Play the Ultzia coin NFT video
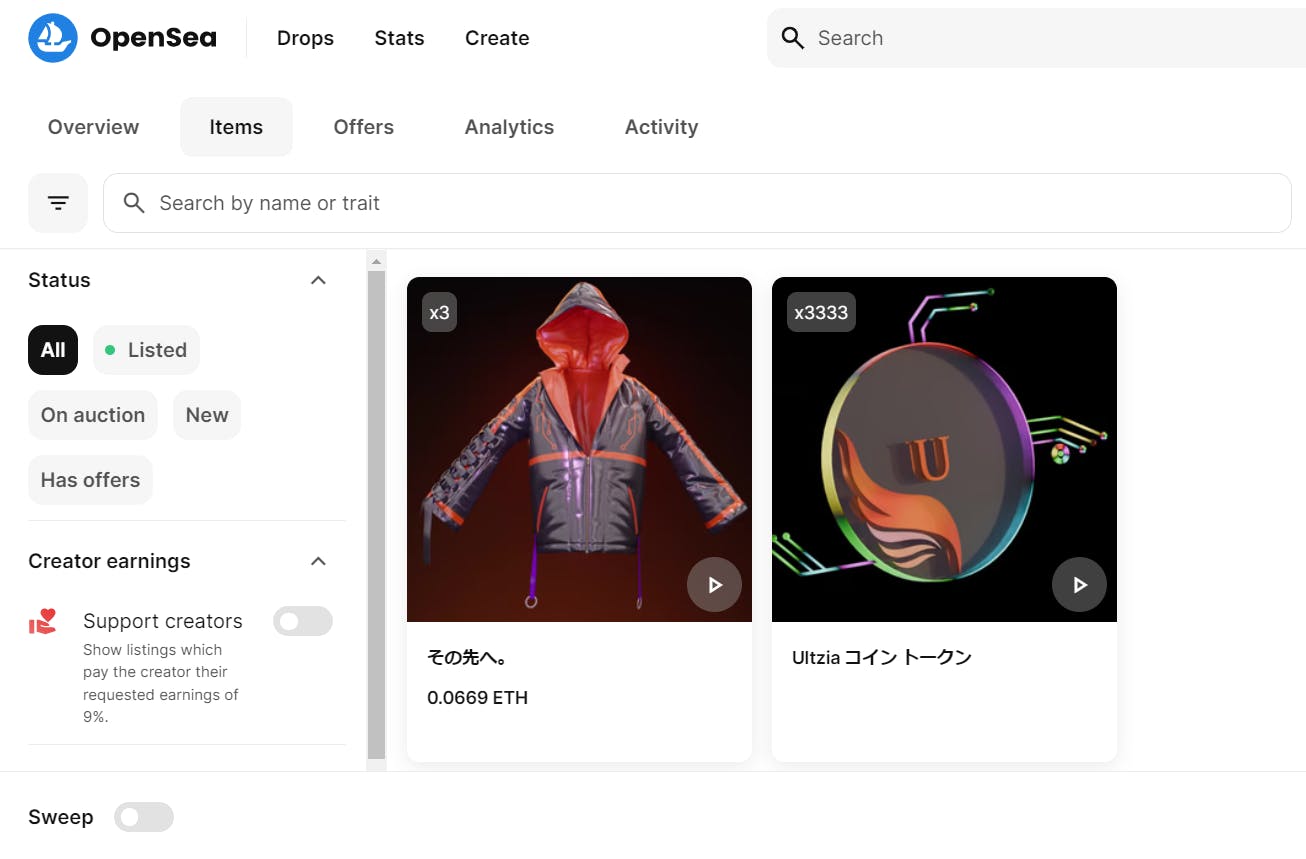Screen dimensions: 1306x859 tap(1079, 585)
